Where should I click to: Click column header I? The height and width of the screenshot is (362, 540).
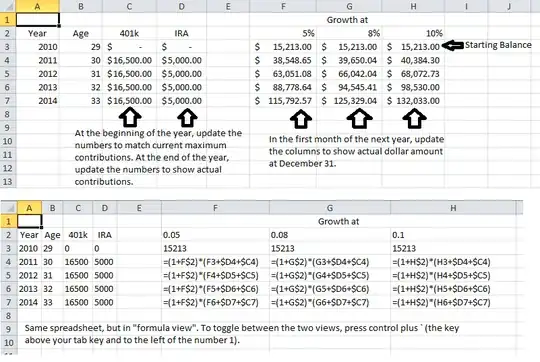[466, 6]
